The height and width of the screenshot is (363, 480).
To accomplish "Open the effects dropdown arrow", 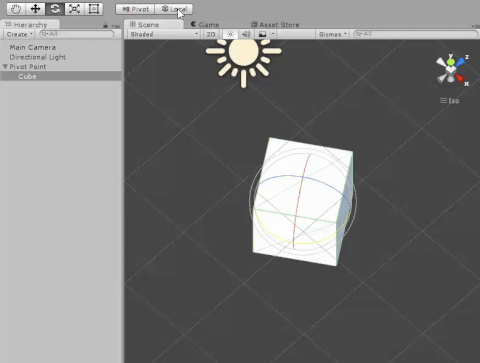I will click(273, 34).
